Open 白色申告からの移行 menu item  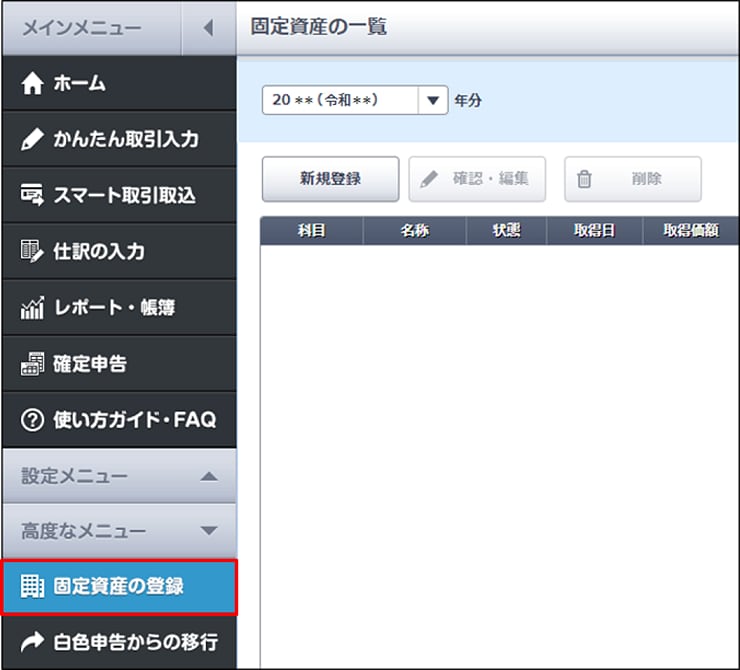119,642
